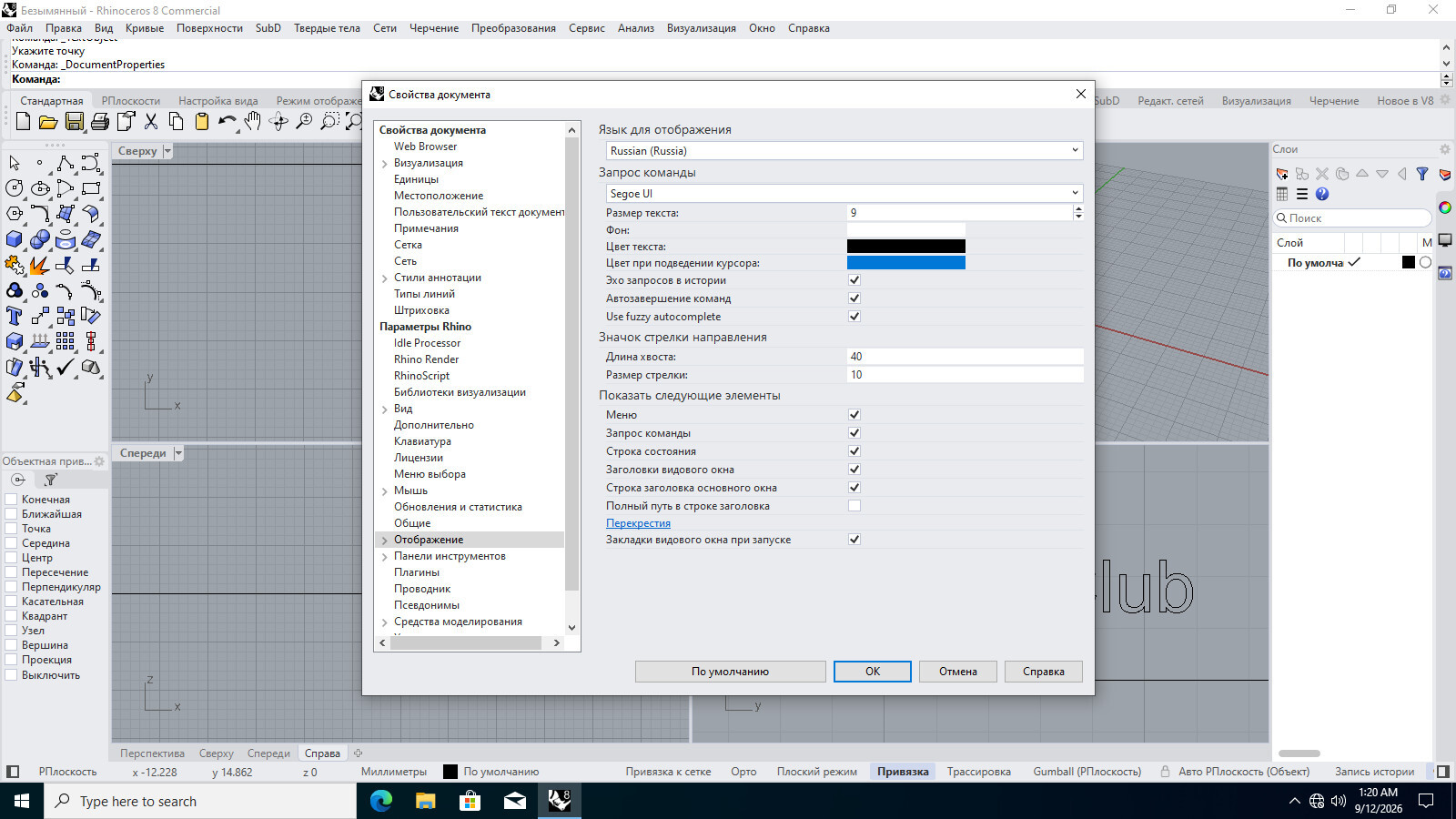Viewport: 1456px width, 819px height.
Task: Click the Undo arrow icon
Action: click(227, 121)
